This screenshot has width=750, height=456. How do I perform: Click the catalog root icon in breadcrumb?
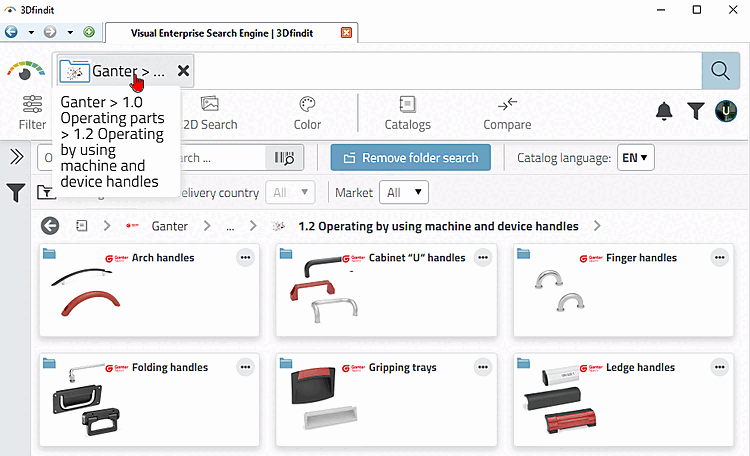click(82, 226)
